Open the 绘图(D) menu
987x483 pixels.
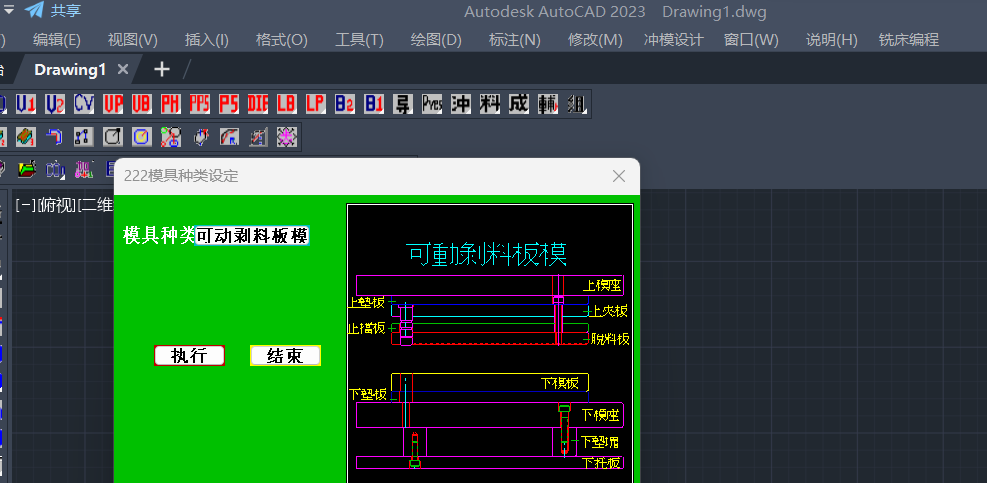pyautogui.click(x=436, y=40)
